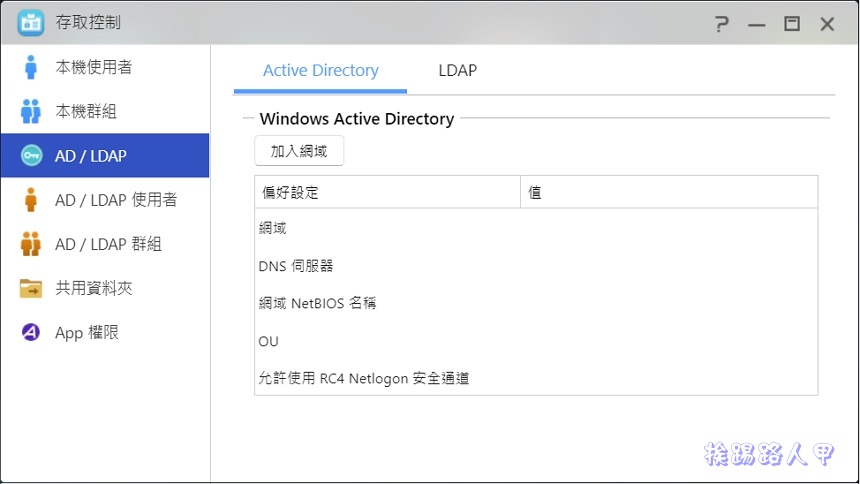Image resolution: width=860 pixels, height=484 pixels.
Task: Select the 網域 NetBIOS 名稱 row
Action: (536, 303)
